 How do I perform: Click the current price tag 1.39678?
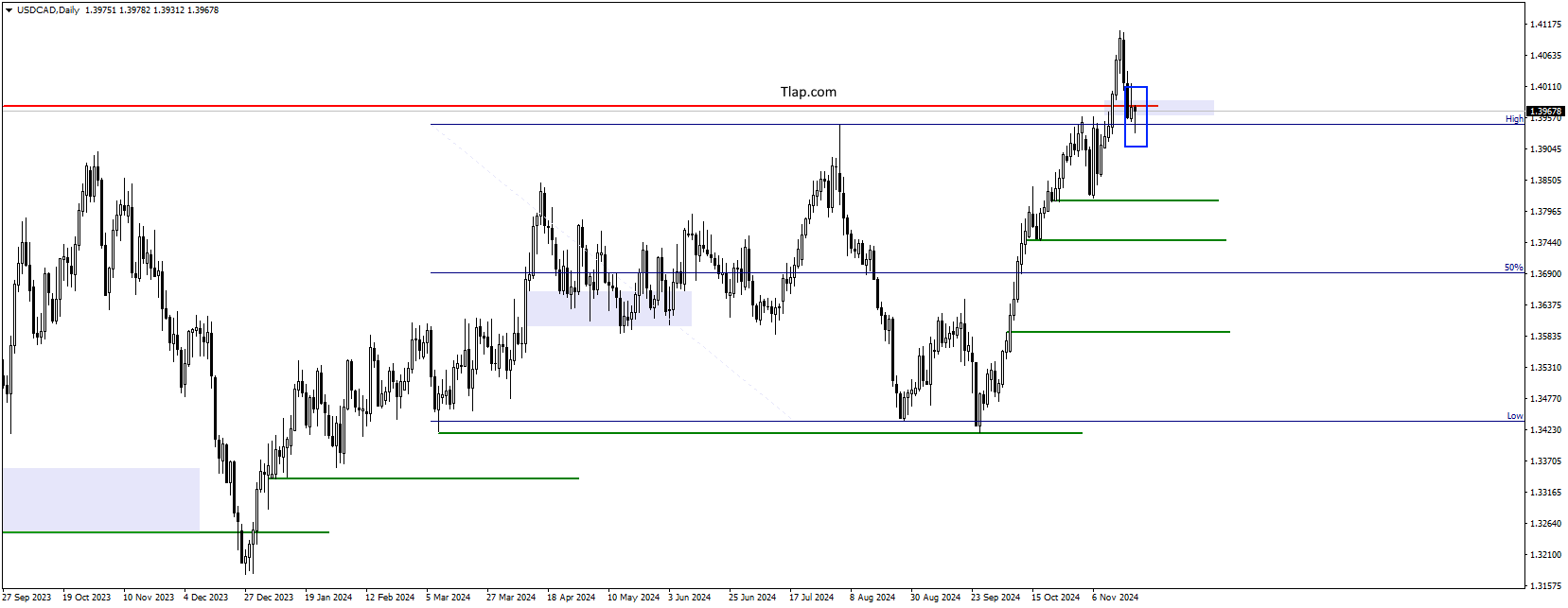[x=1545, y=112]
